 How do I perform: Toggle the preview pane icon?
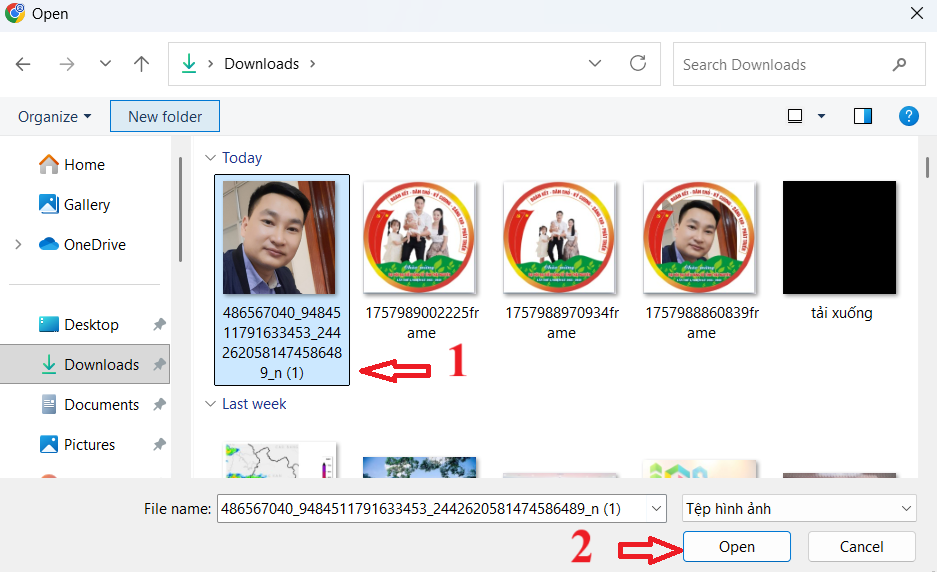pyautogui.click(x=863, y=116)
